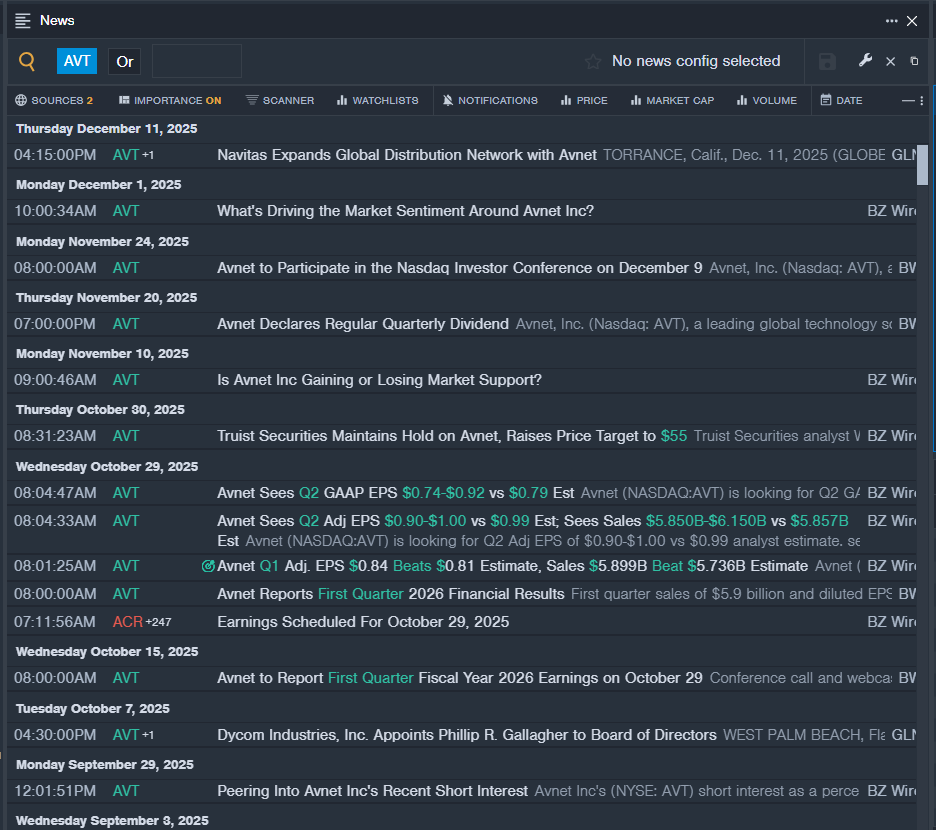Open the Scanner filter menu

coord(280,100)
